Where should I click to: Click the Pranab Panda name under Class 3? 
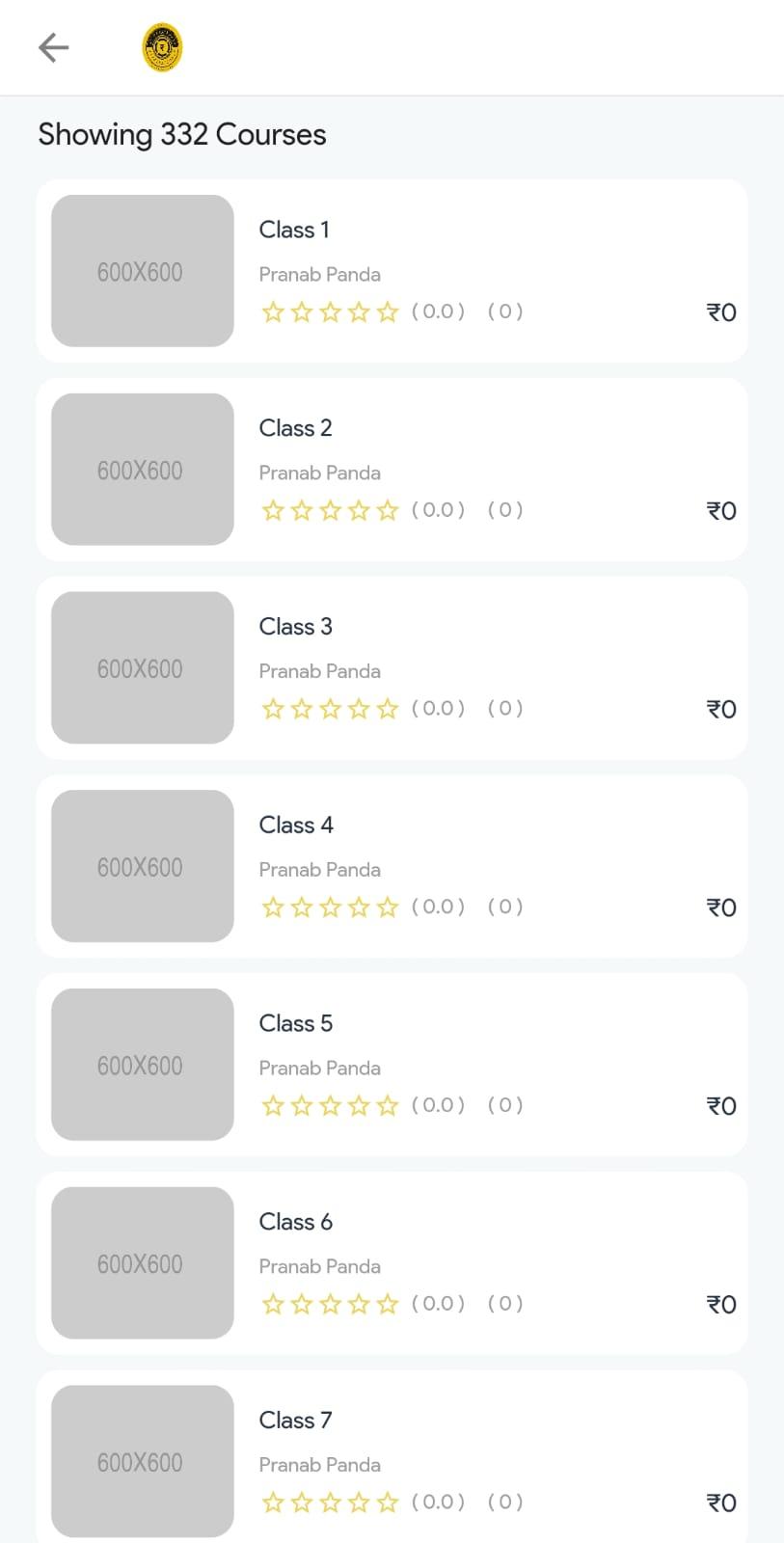point(319,671)
